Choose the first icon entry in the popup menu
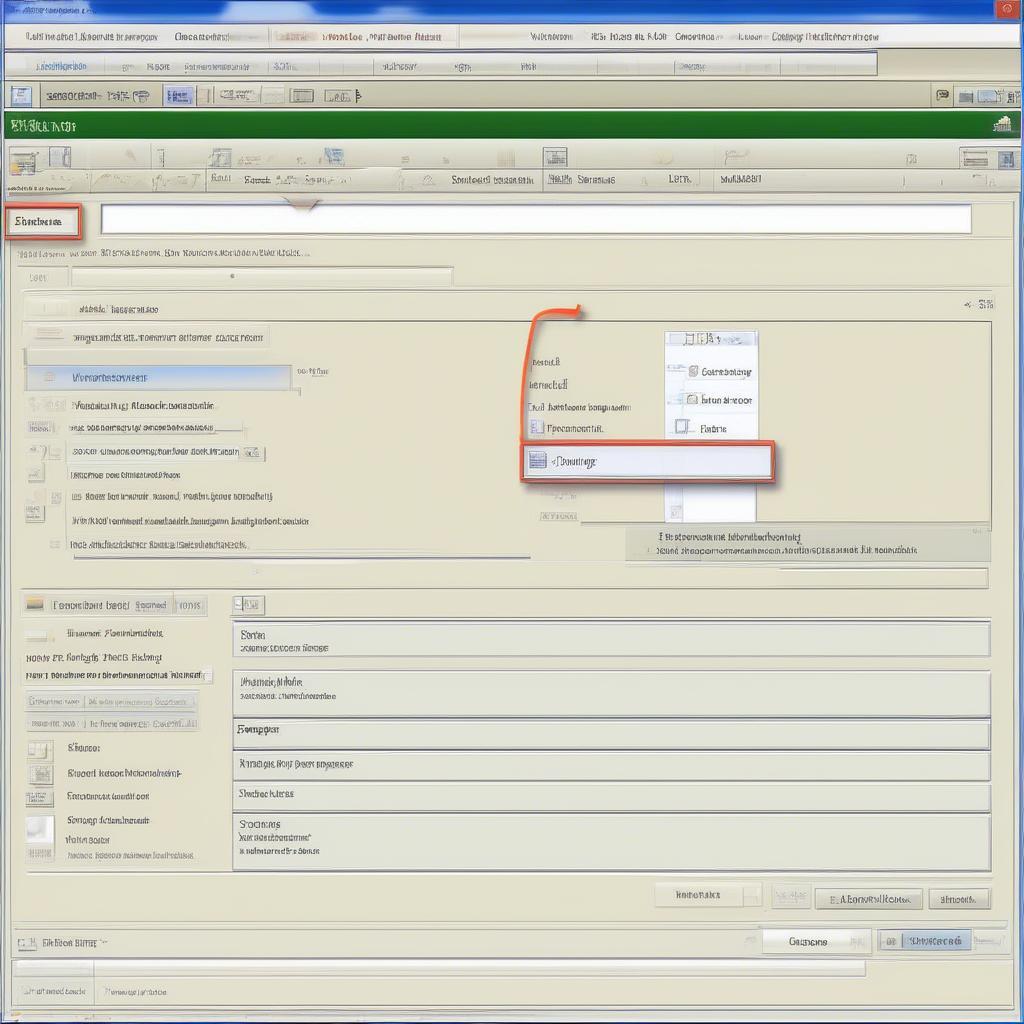 tap(718, 372)
